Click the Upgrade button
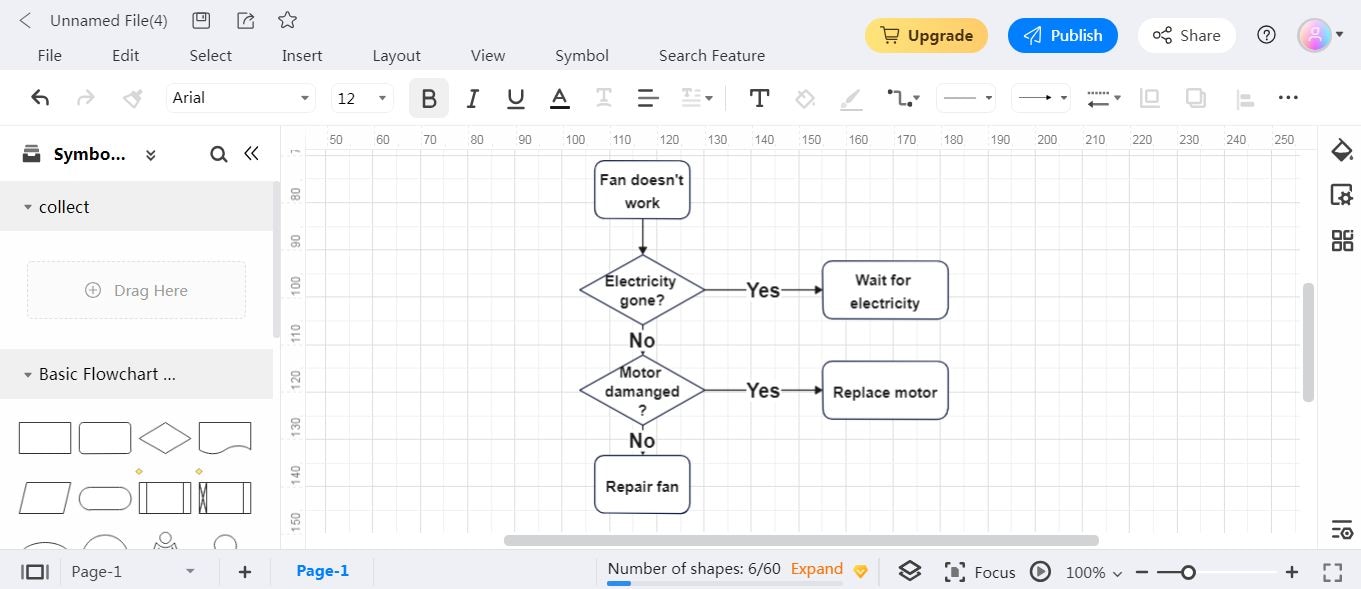The height and width of the screenshot is (589, 1361). [x=926, y=36]
